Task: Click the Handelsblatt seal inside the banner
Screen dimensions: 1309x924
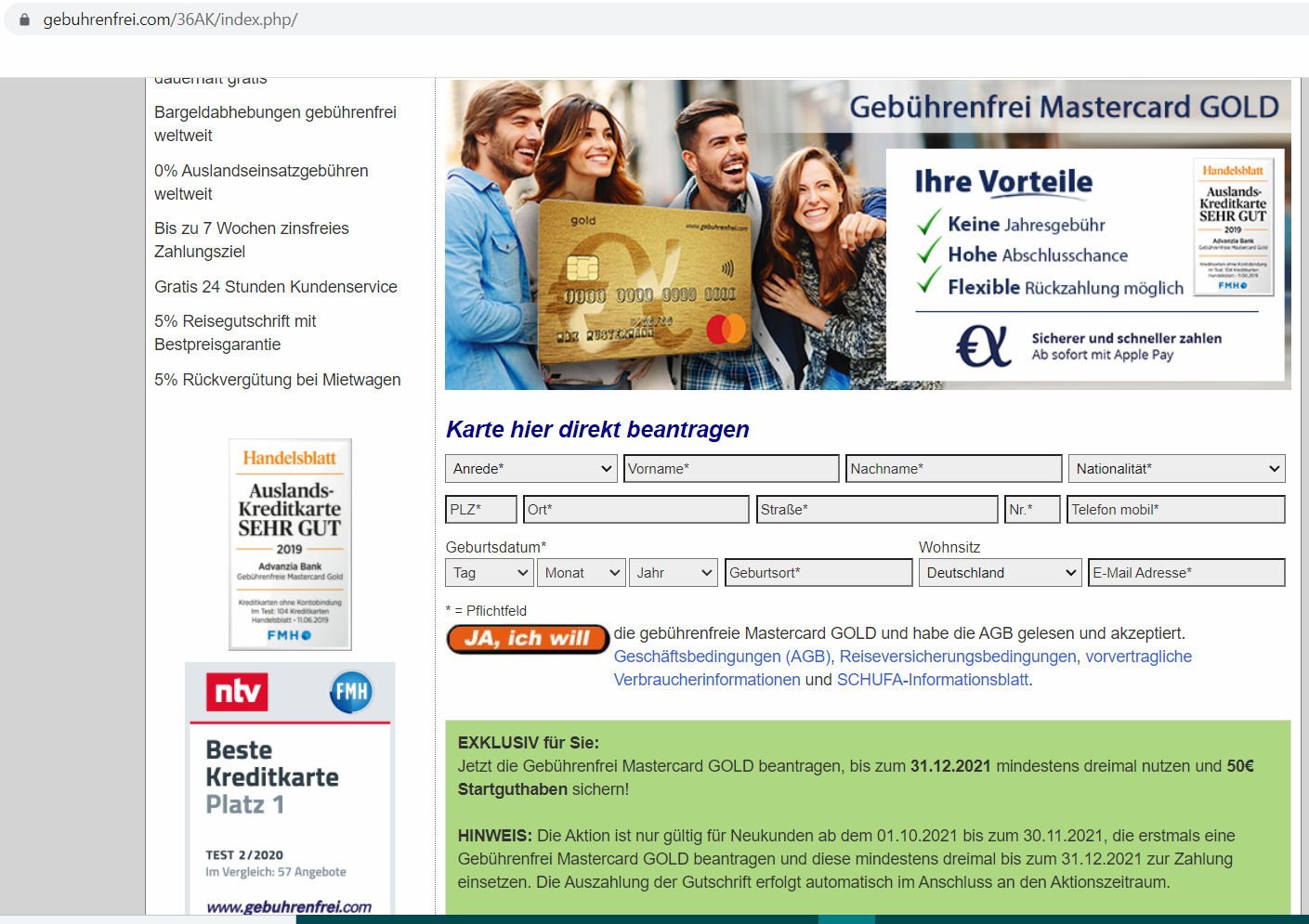Action: (x=1233, y=227)
